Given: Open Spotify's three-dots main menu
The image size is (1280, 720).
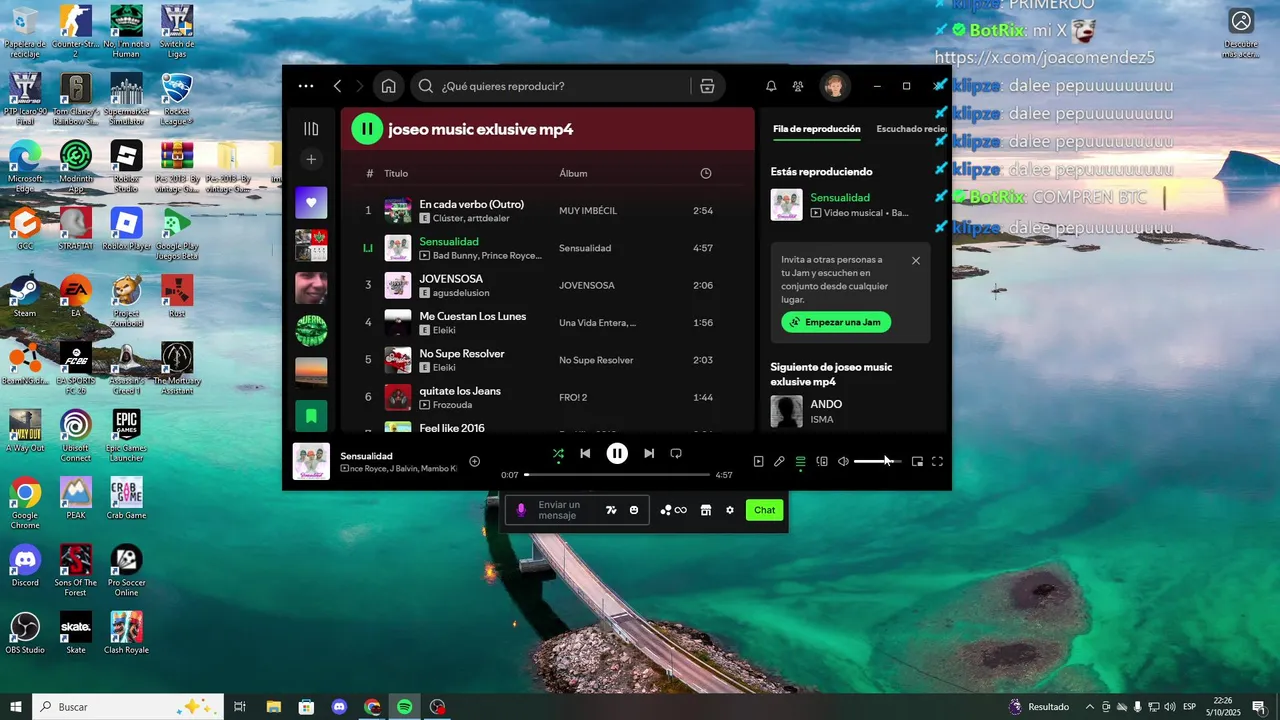Looking at the screenshot, I should click(306, 86).
